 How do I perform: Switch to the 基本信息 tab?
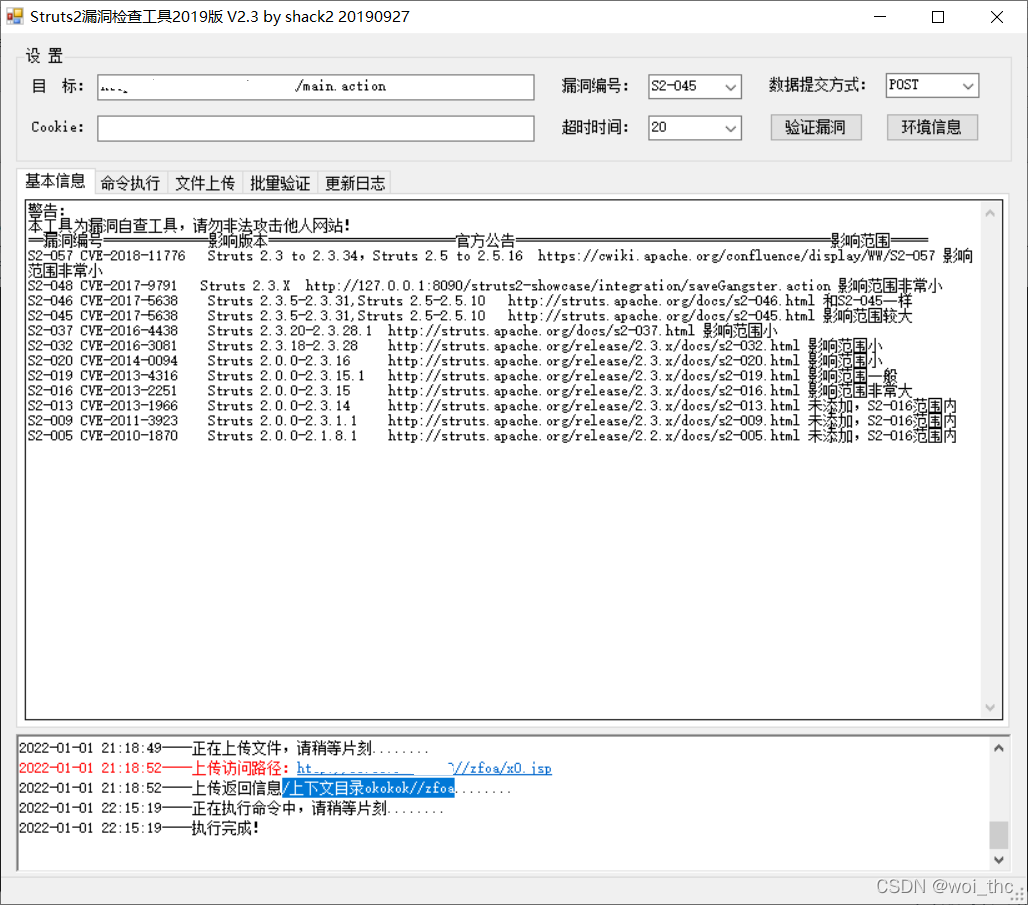click(x=55, y=181)
